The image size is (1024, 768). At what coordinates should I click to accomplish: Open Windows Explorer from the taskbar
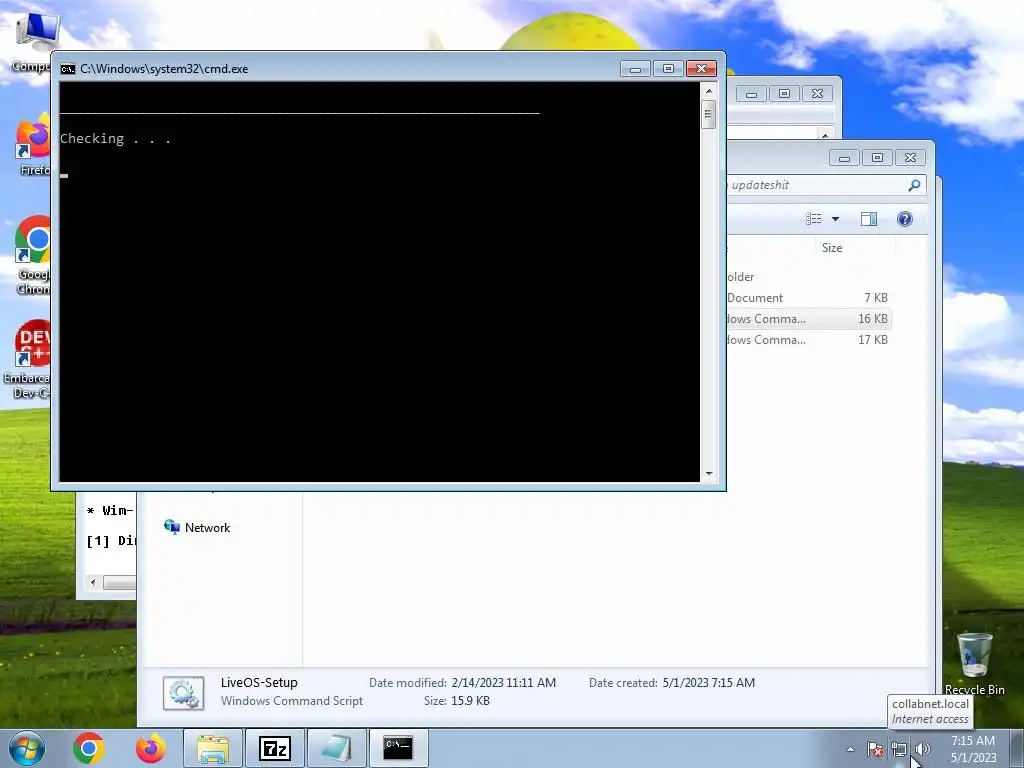pyautogui.click(x=213, y=748)
